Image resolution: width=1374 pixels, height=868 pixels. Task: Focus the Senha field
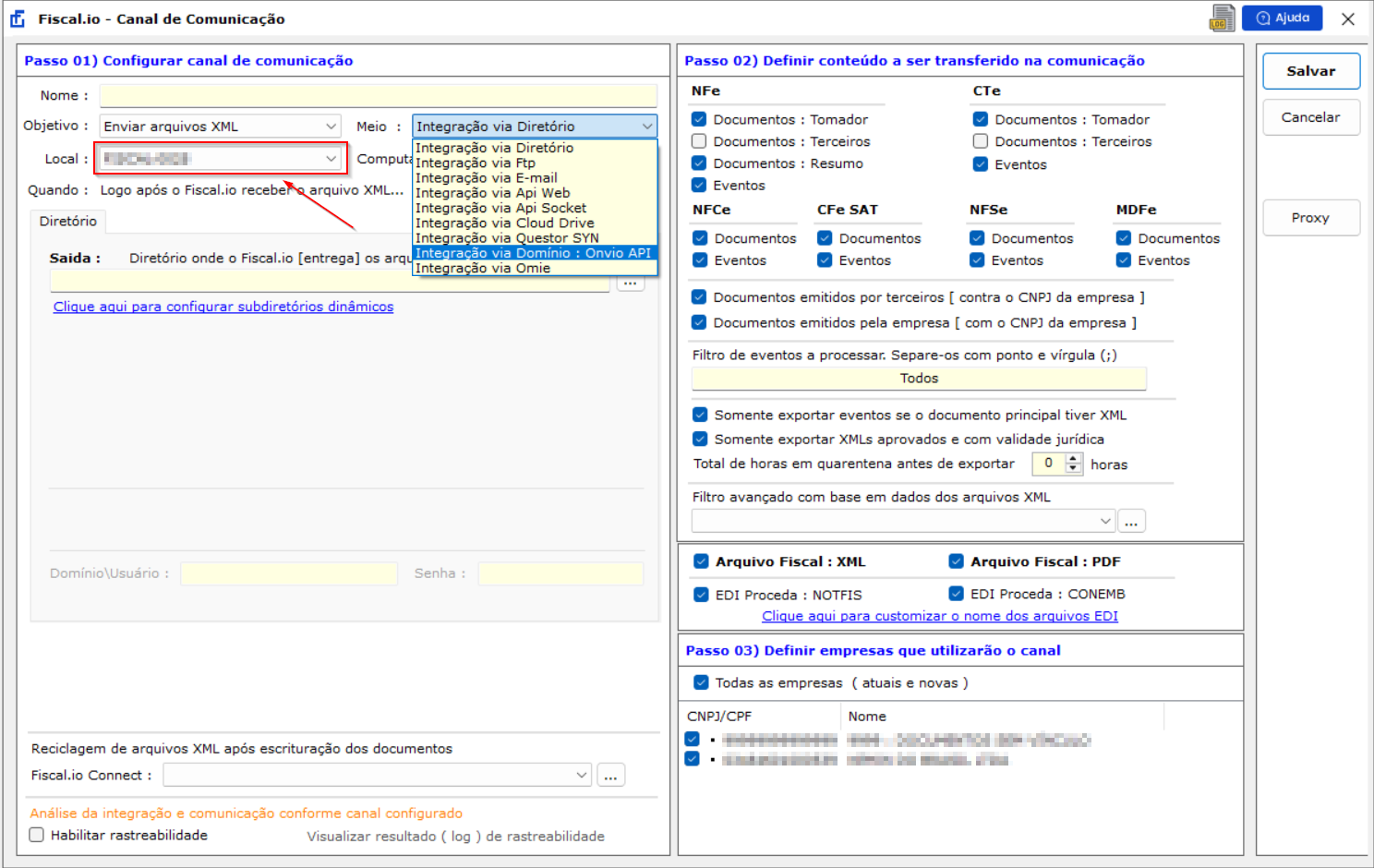tap(560, 573)
